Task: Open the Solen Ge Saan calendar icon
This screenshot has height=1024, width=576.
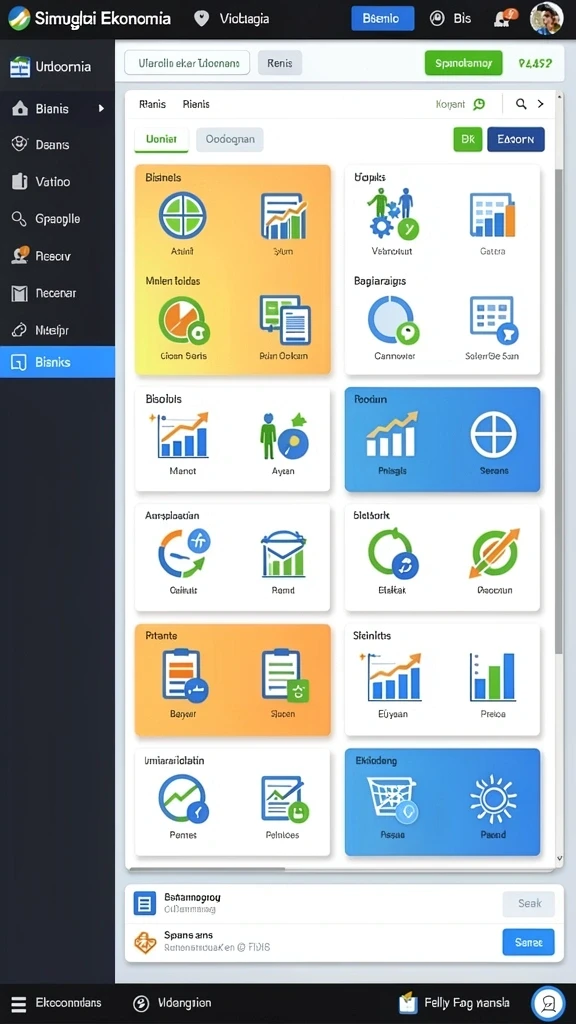Action: (494, 320)
